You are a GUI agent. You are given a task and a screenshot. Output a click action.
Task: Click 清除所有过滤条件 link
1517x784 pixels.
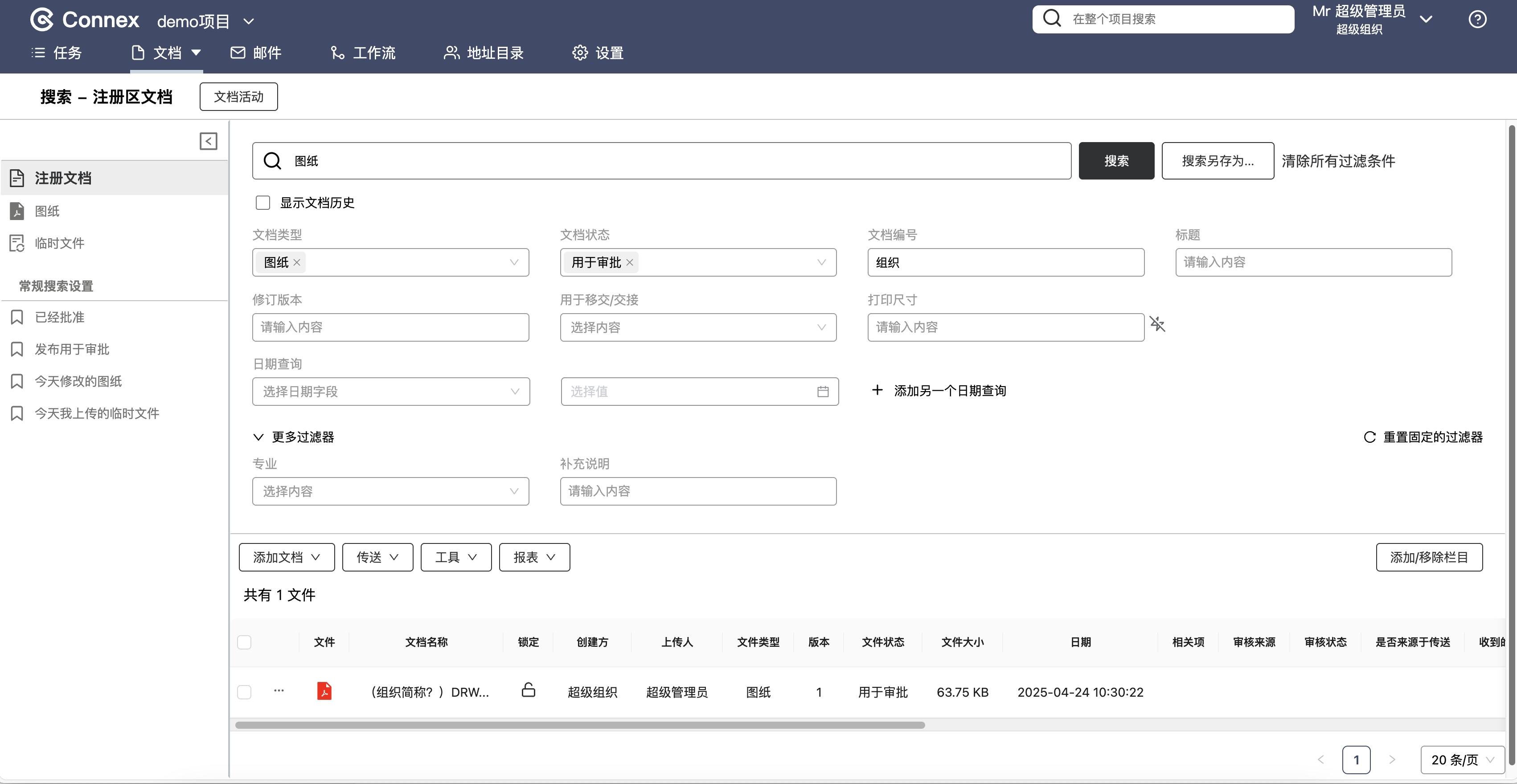(1338, 161)
